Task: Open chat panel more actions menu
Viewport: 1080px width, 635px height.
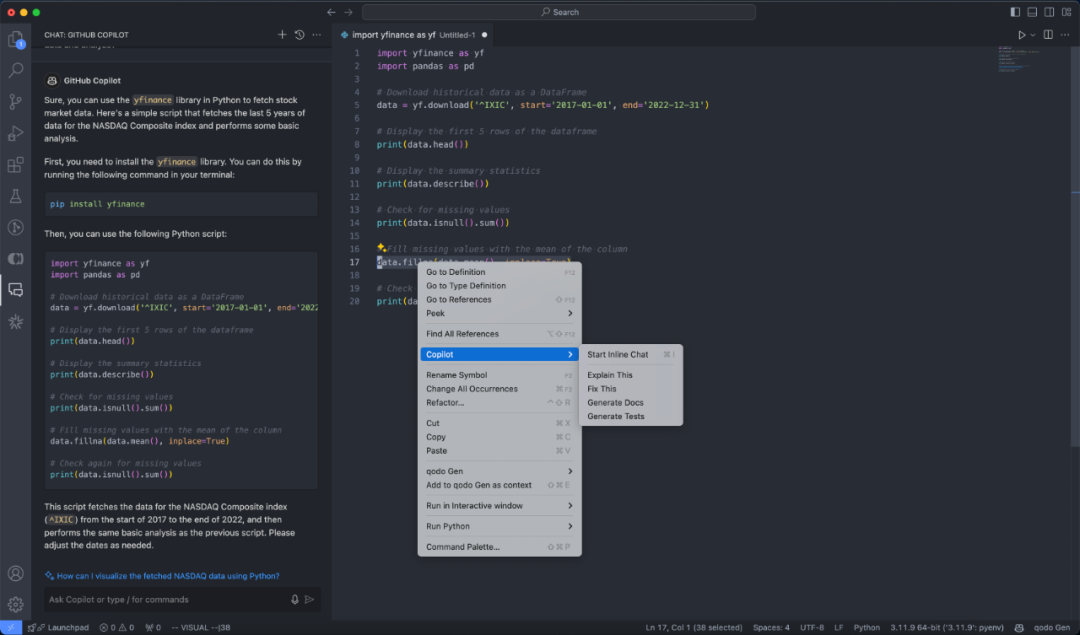Action: click(x=317, y=34)
